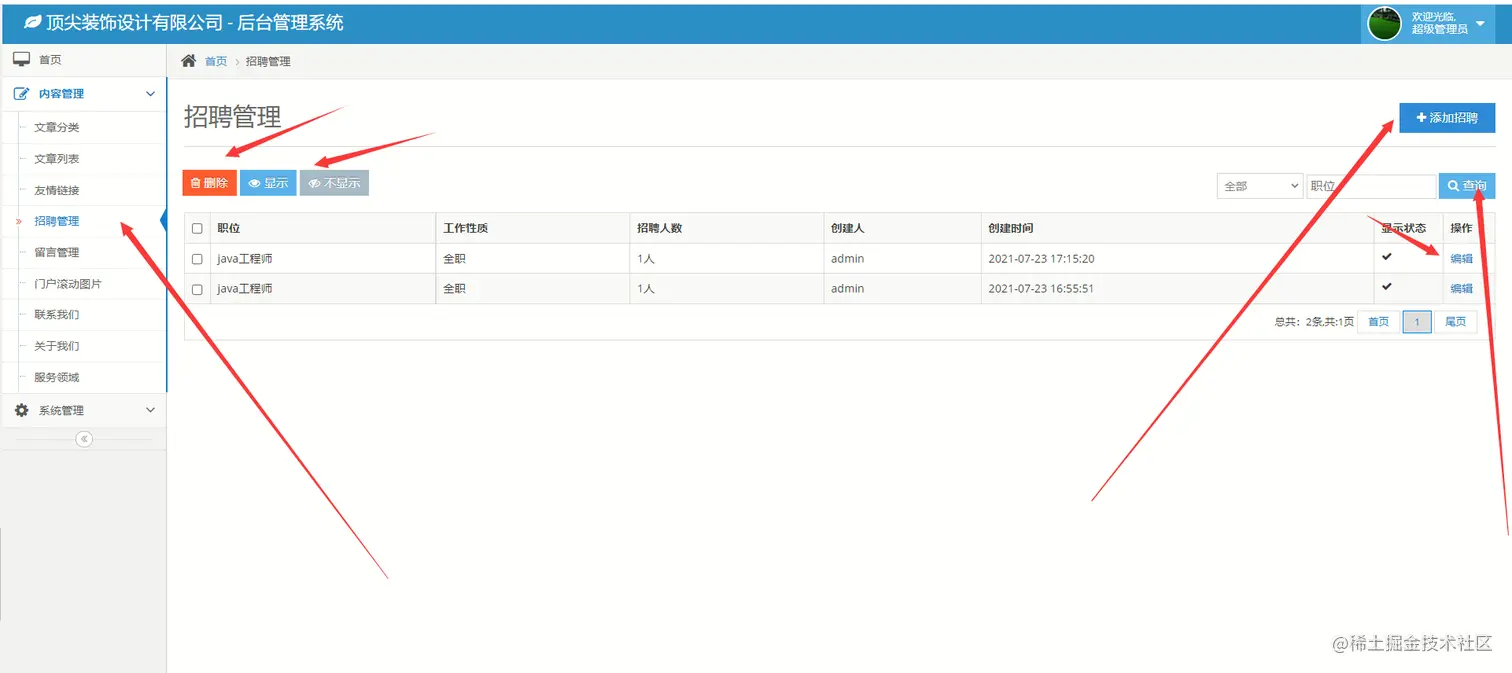The height and width of the screenshot is (673, 1512).
Task: Go to 尾页 in pagination
Action: (1455, 322)
